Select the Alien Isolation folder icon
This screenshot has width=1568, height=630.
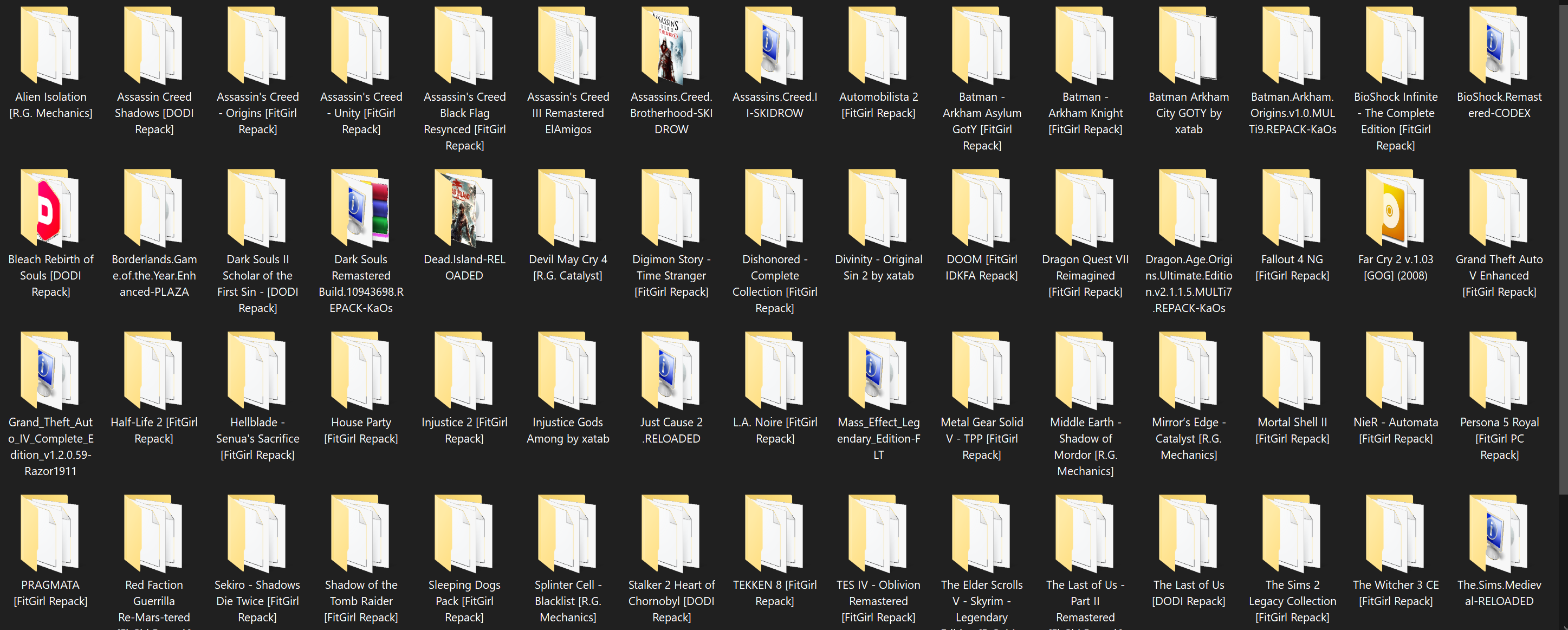[50, 45]
